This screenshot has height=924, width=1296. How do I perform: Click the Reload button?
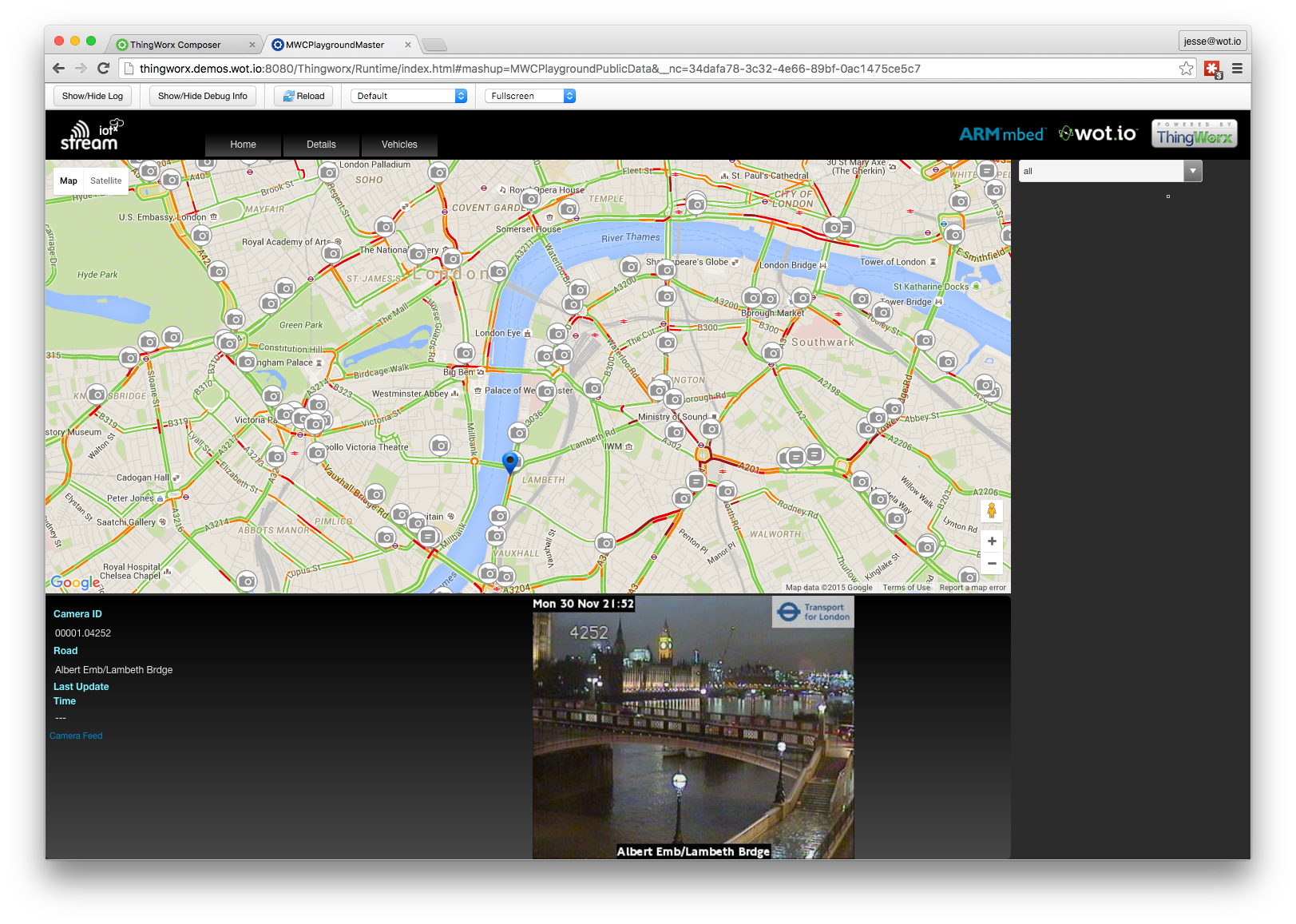(303, 96)
